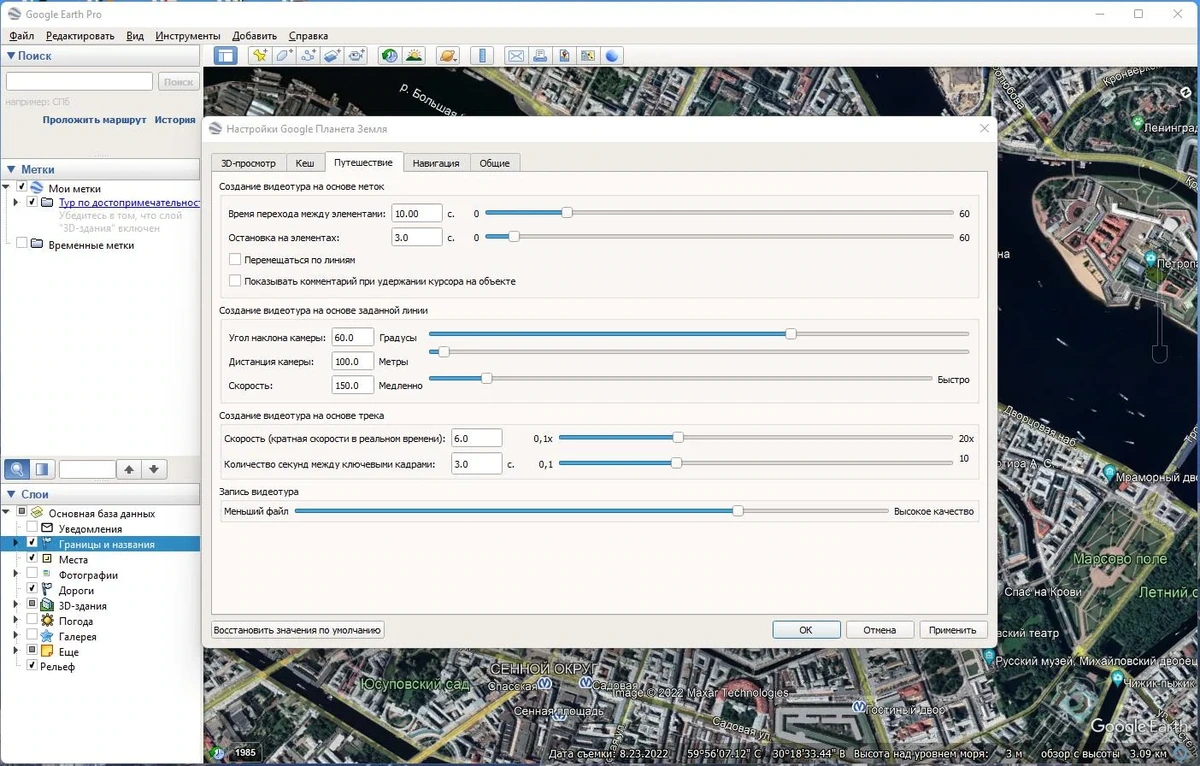Collapse the Мои метки tree node

coord(7,187)
